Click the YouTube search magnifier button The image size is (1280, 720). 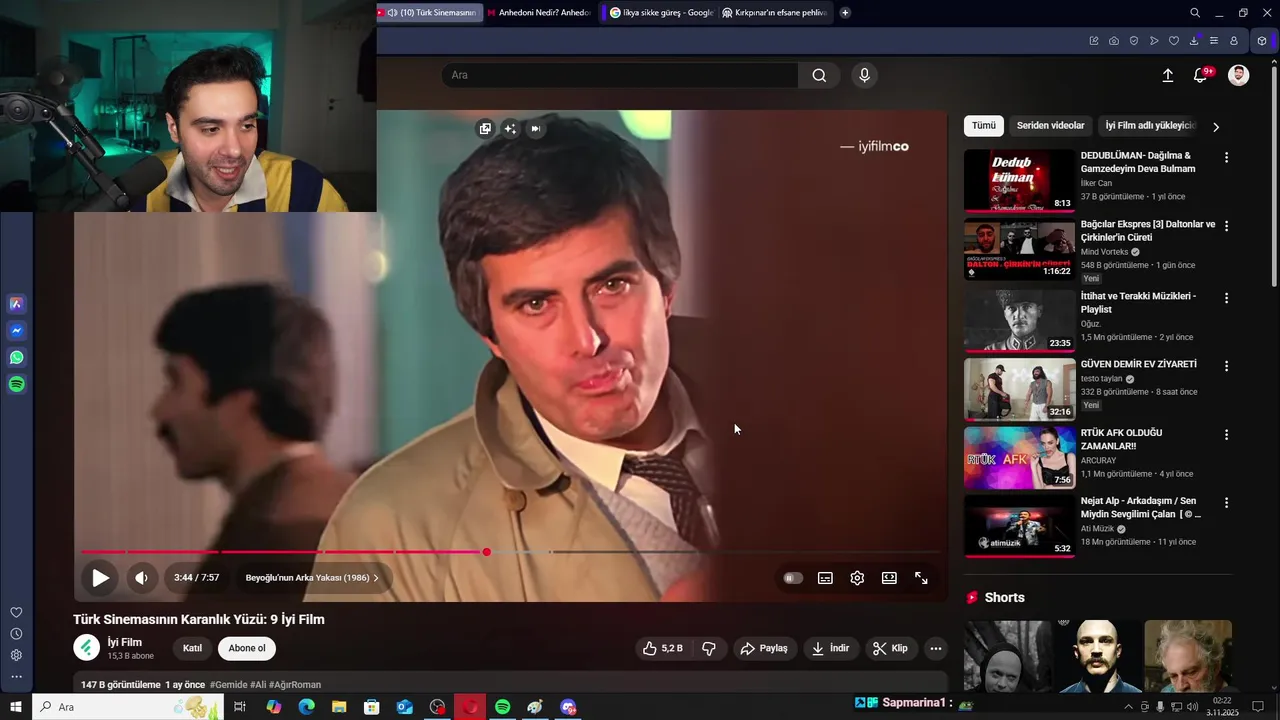tap(819, 75)
